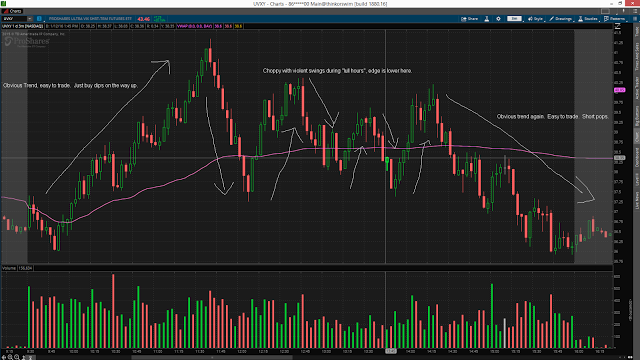Screen dimensions: 640x360
Task: Click the Share button
Action: pos(469,19)
